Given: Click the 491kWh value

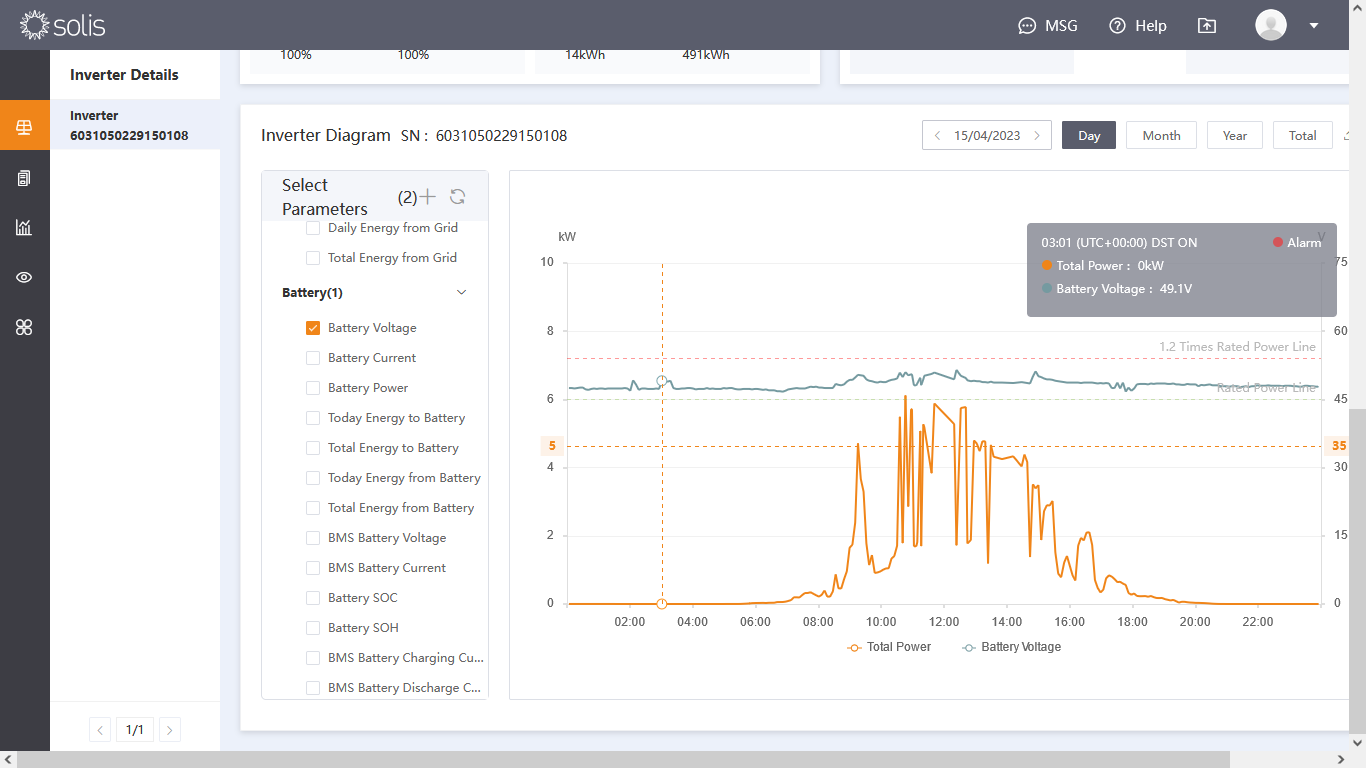Looking at the screenshot, I should pos(706,55).
